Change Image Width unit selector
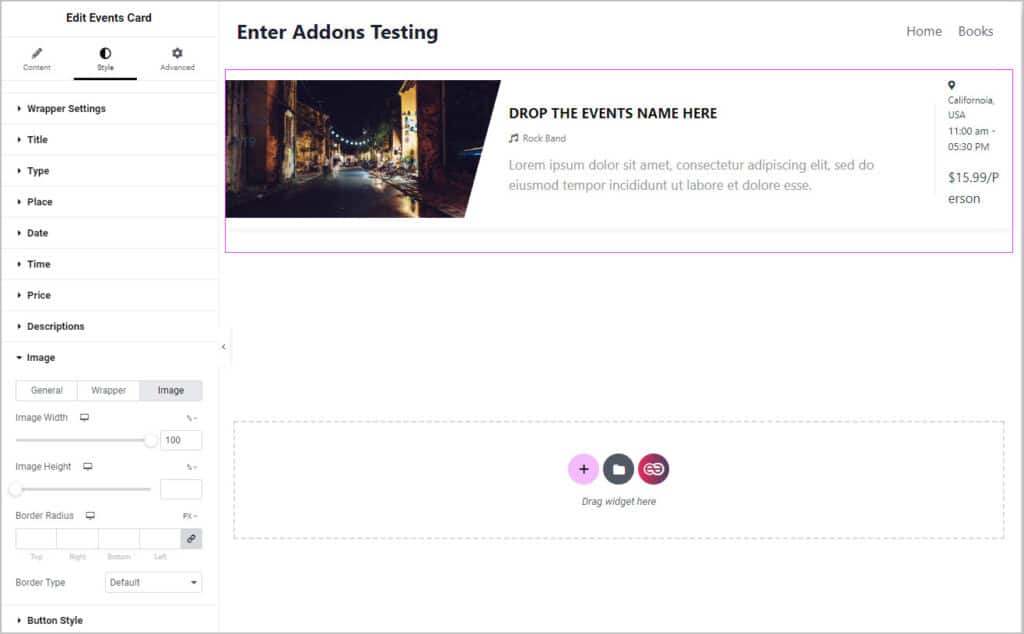Screen dimensions: 1024x634 pos(191,418)
